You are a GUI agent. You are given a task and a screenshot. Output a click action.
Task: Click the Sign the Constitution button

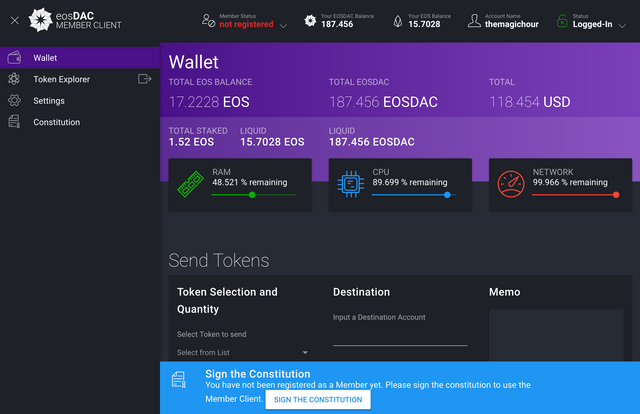coord(318,400)
